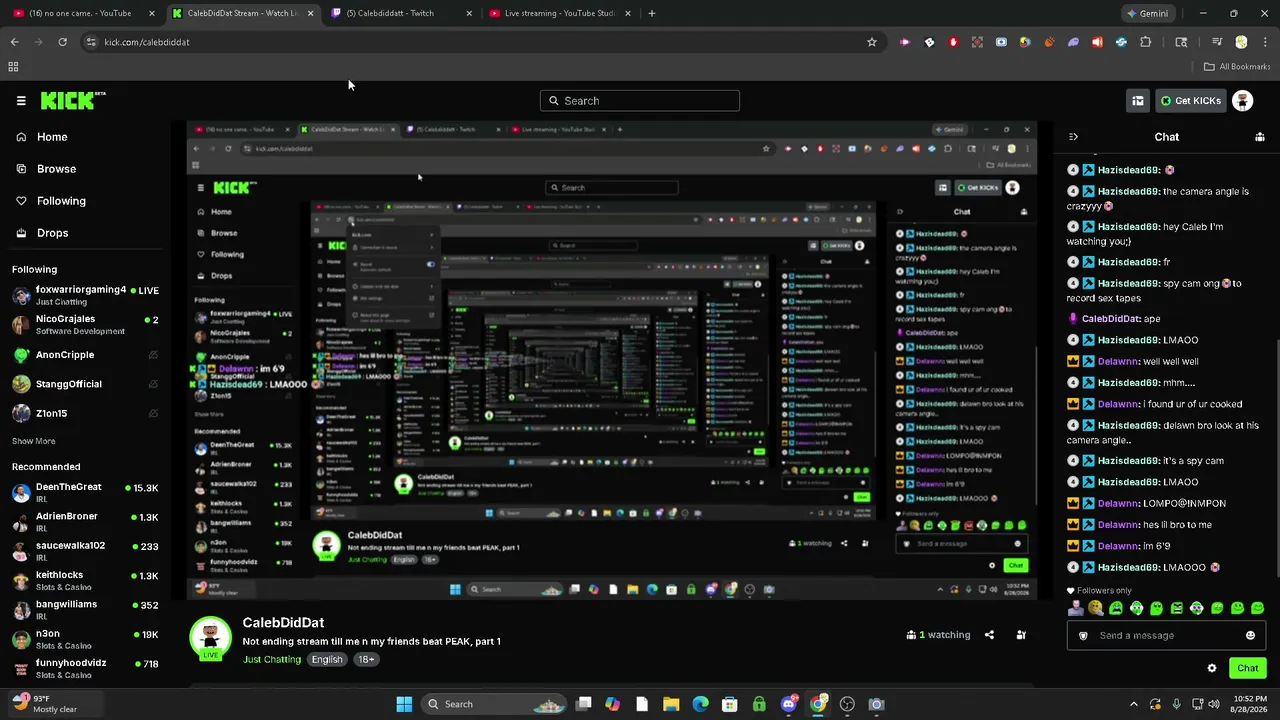This screenshot has width=1280, height=720.
Task: Open the dashboard icon beside Get KICKs
Action: click(x=1138, y=100)
